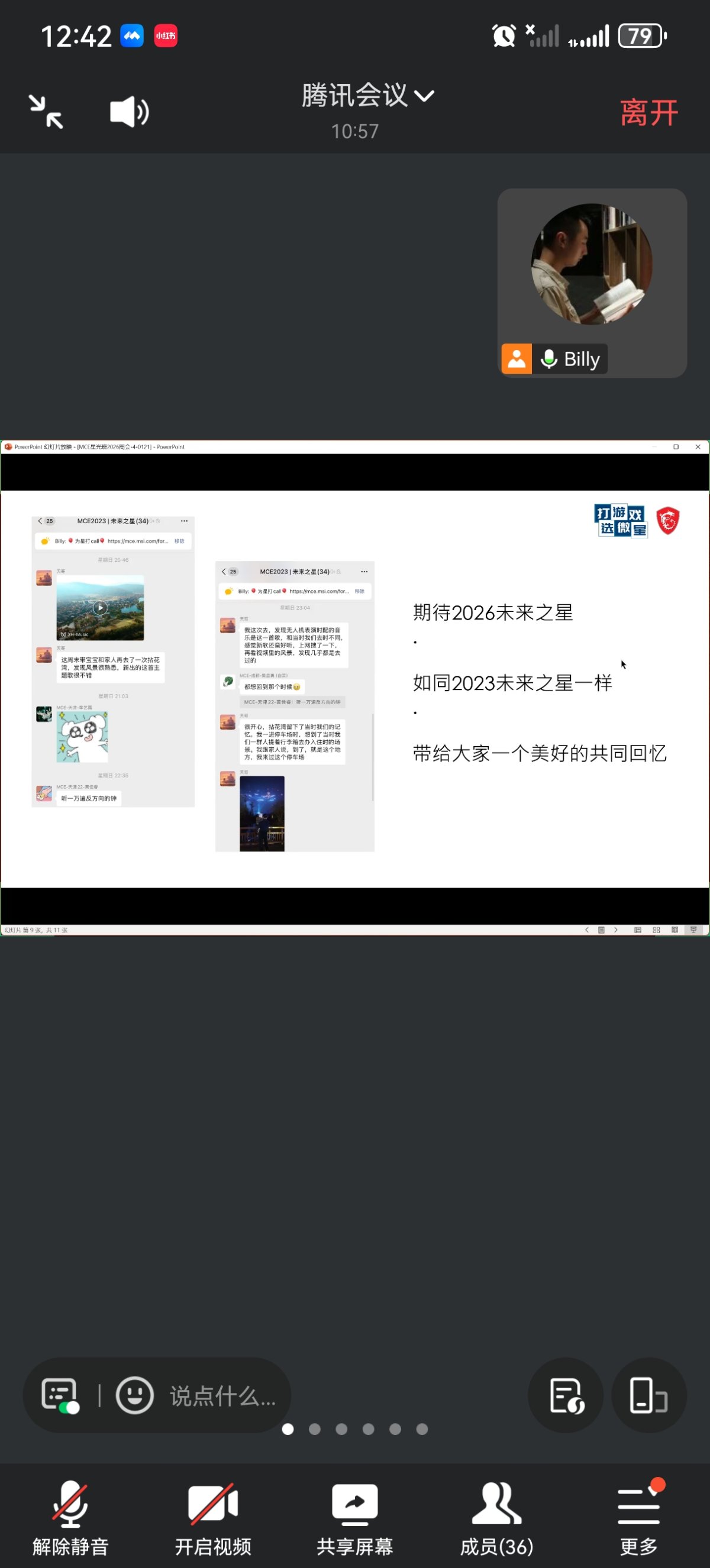This screenshot has width=710, height=1568.
Task: Tap the 说点什么 chat input field
Action: (x=223, y=1395)
